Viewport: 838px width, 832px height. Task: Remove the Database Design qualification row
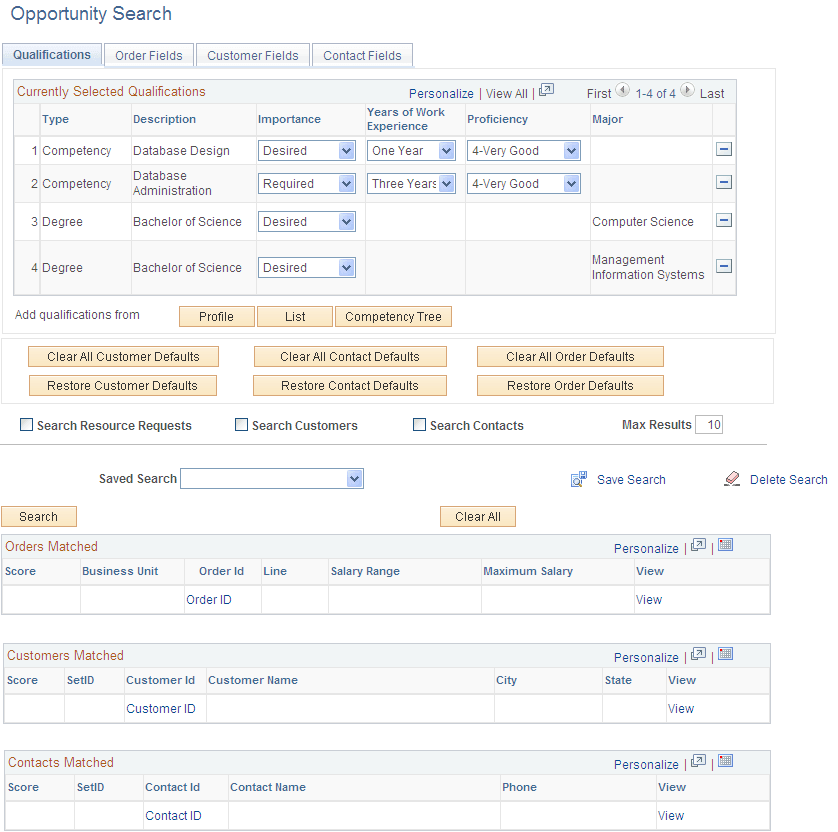click(x=724, y=150)
